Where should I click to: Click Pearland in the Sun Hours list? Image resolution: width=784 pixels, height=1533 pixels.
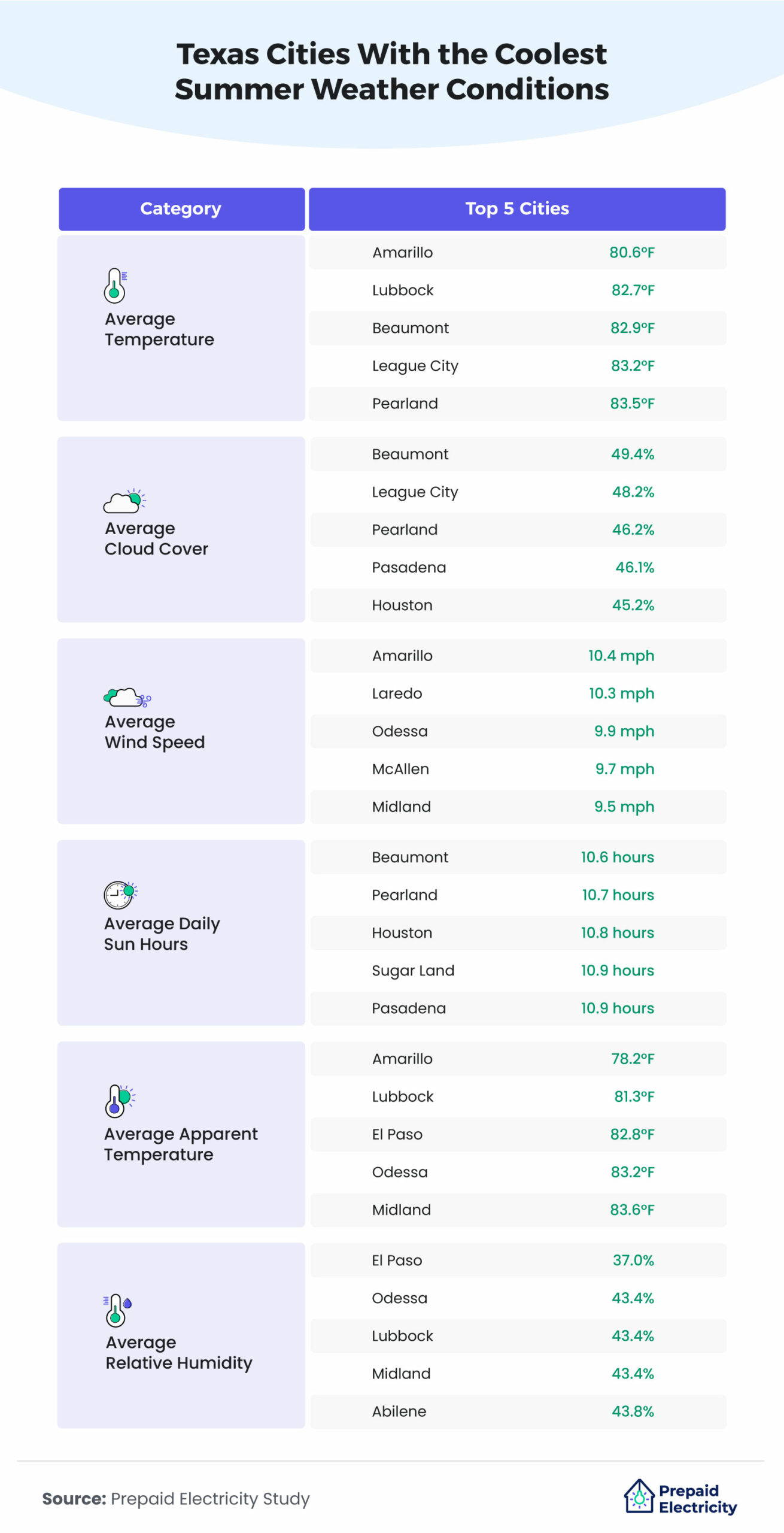tap(405, 895)
